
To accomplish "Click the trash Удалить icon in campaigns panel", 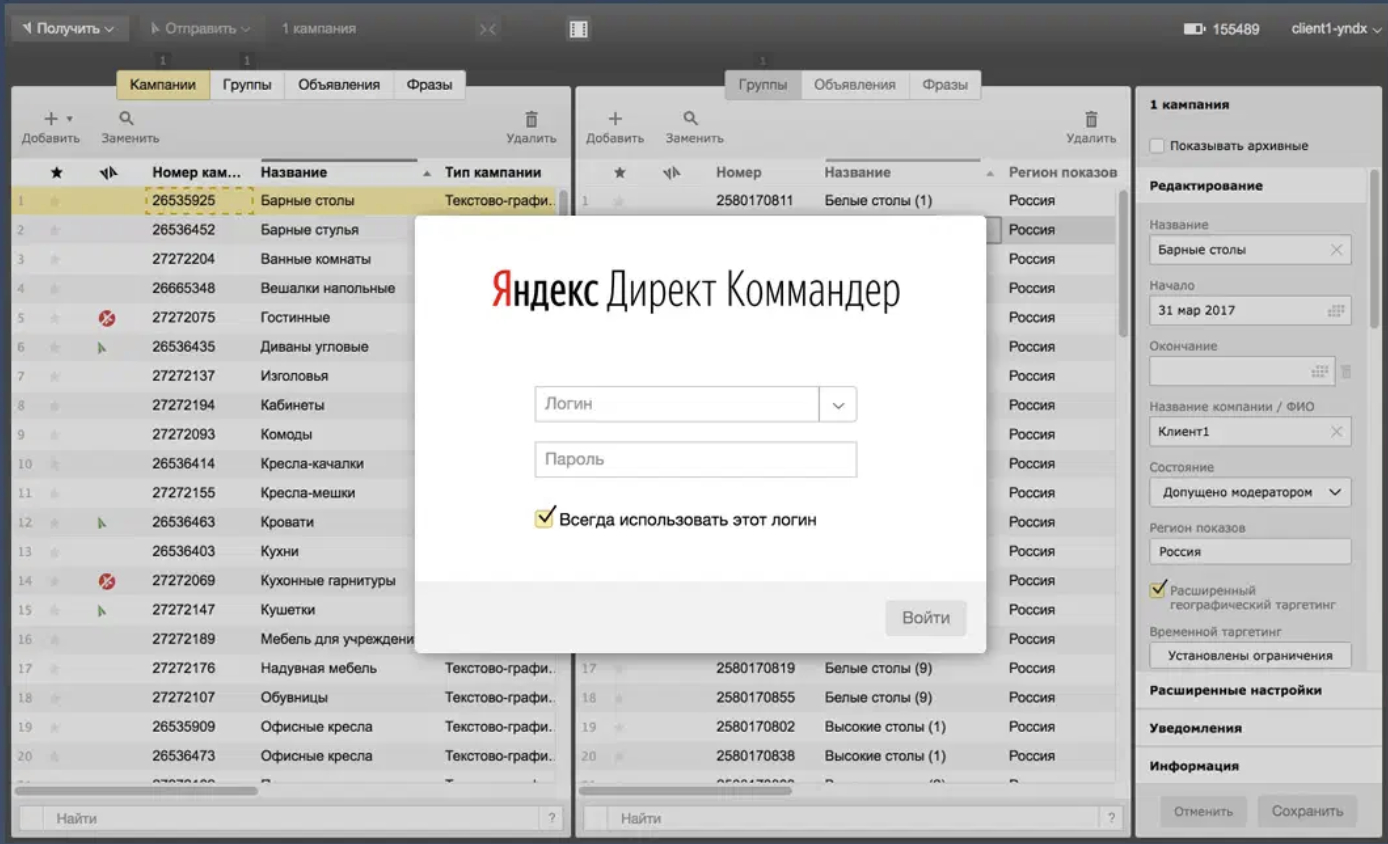I will [x=531, y=119].
